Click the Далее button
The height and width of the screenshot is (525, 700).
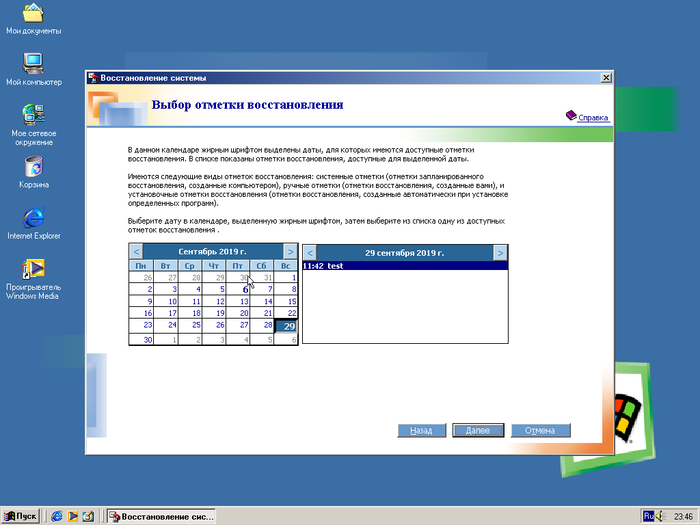pos(478,431)
